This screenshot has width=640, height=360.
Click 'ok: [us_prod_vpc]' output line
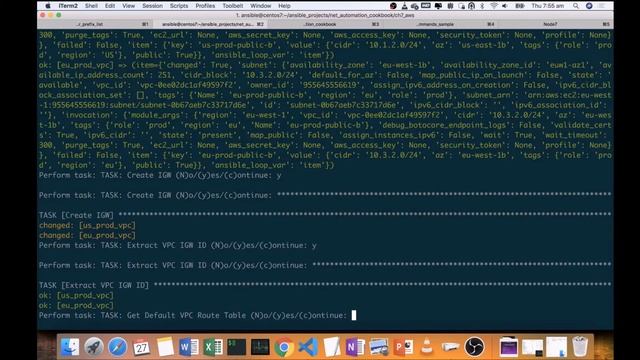(x=76, y=296)
